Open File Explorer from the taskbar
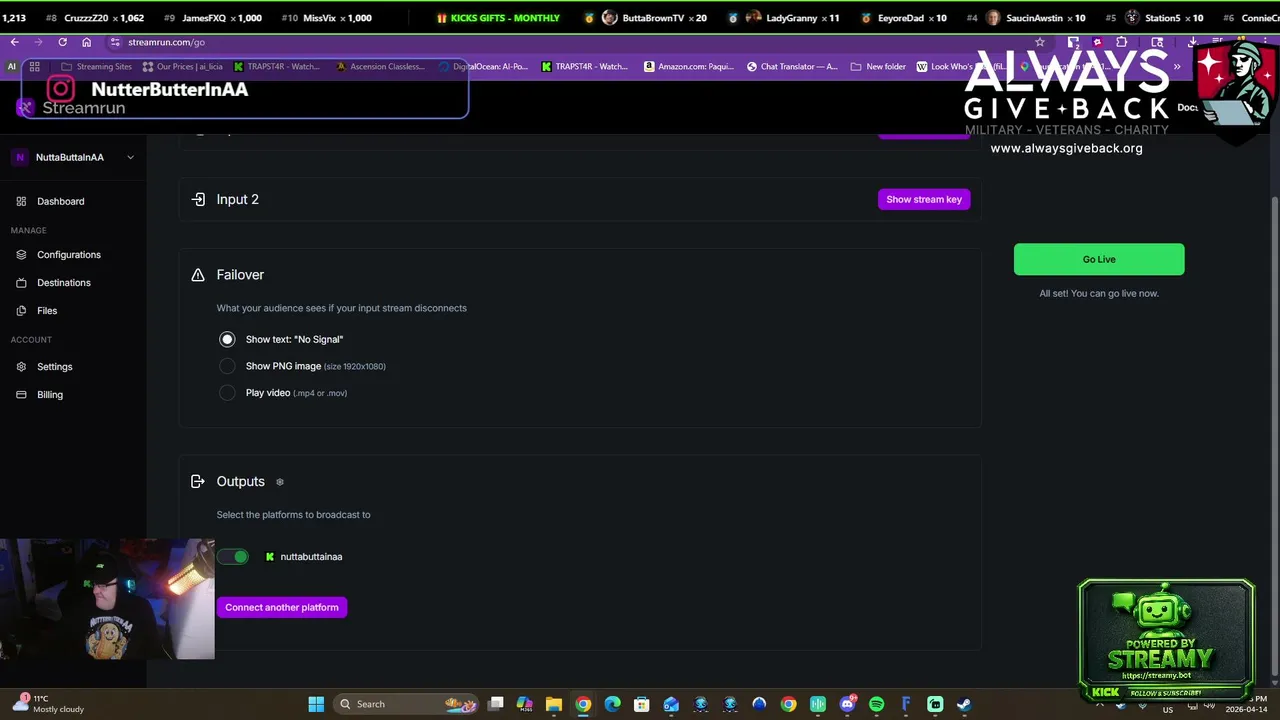 pos(553,704)
